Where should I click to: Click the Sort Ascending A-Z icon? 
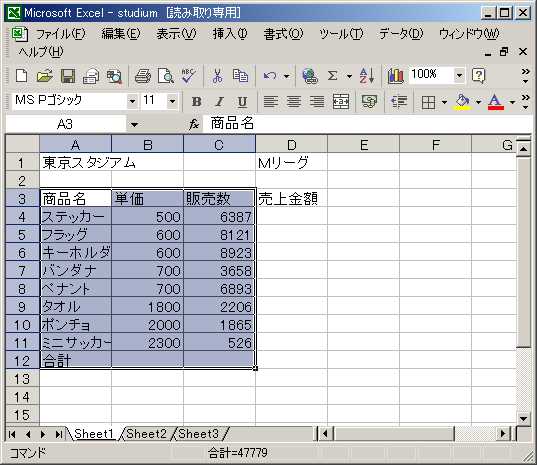point(366,76)
